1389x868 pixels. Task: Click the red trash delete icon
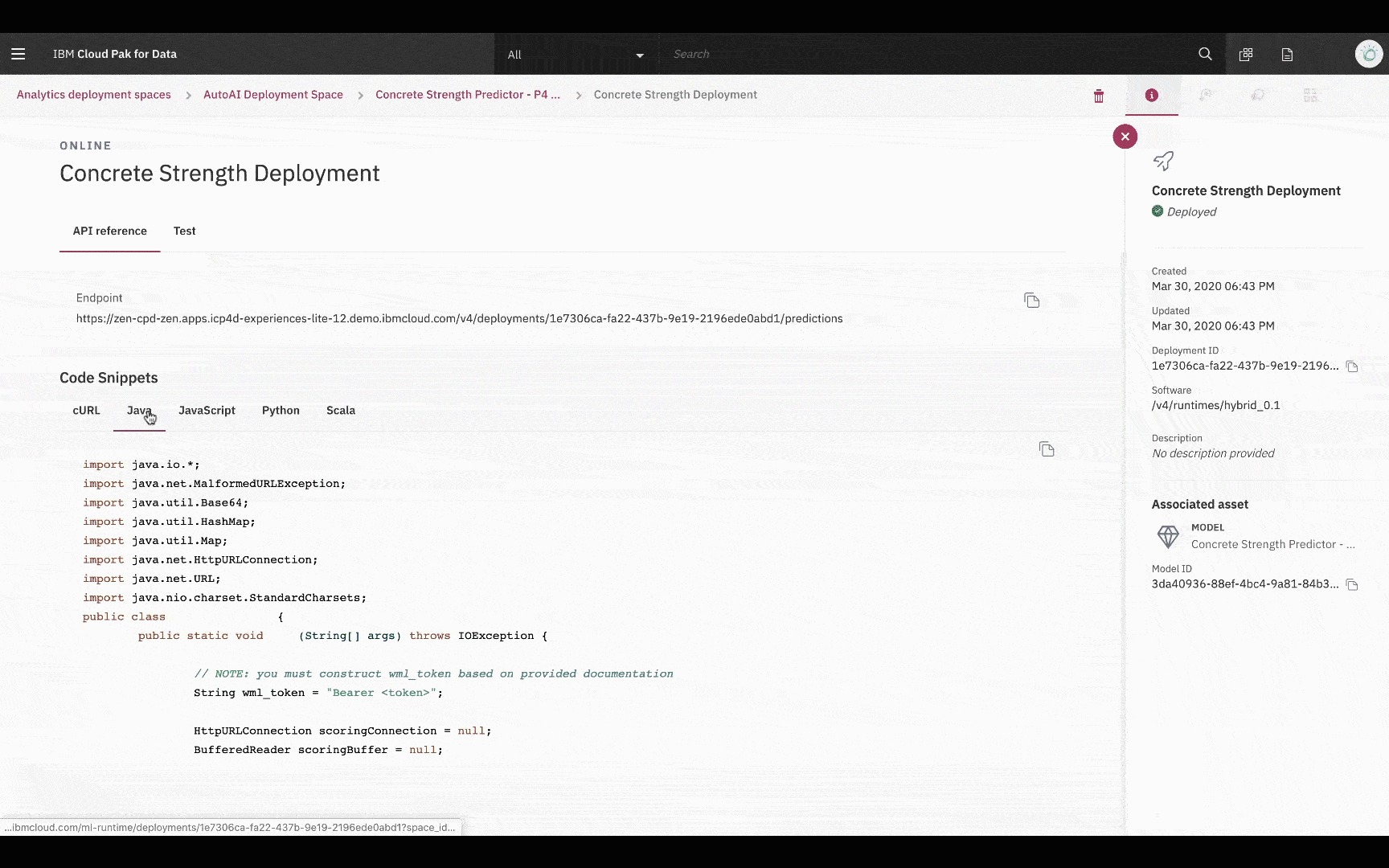point(1099,96)
